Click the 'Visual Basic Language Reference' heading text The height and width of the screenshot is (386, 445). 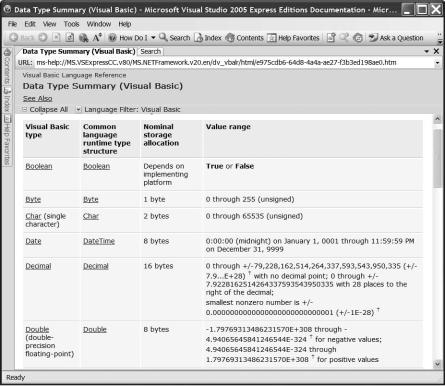[x=74, y=75]
